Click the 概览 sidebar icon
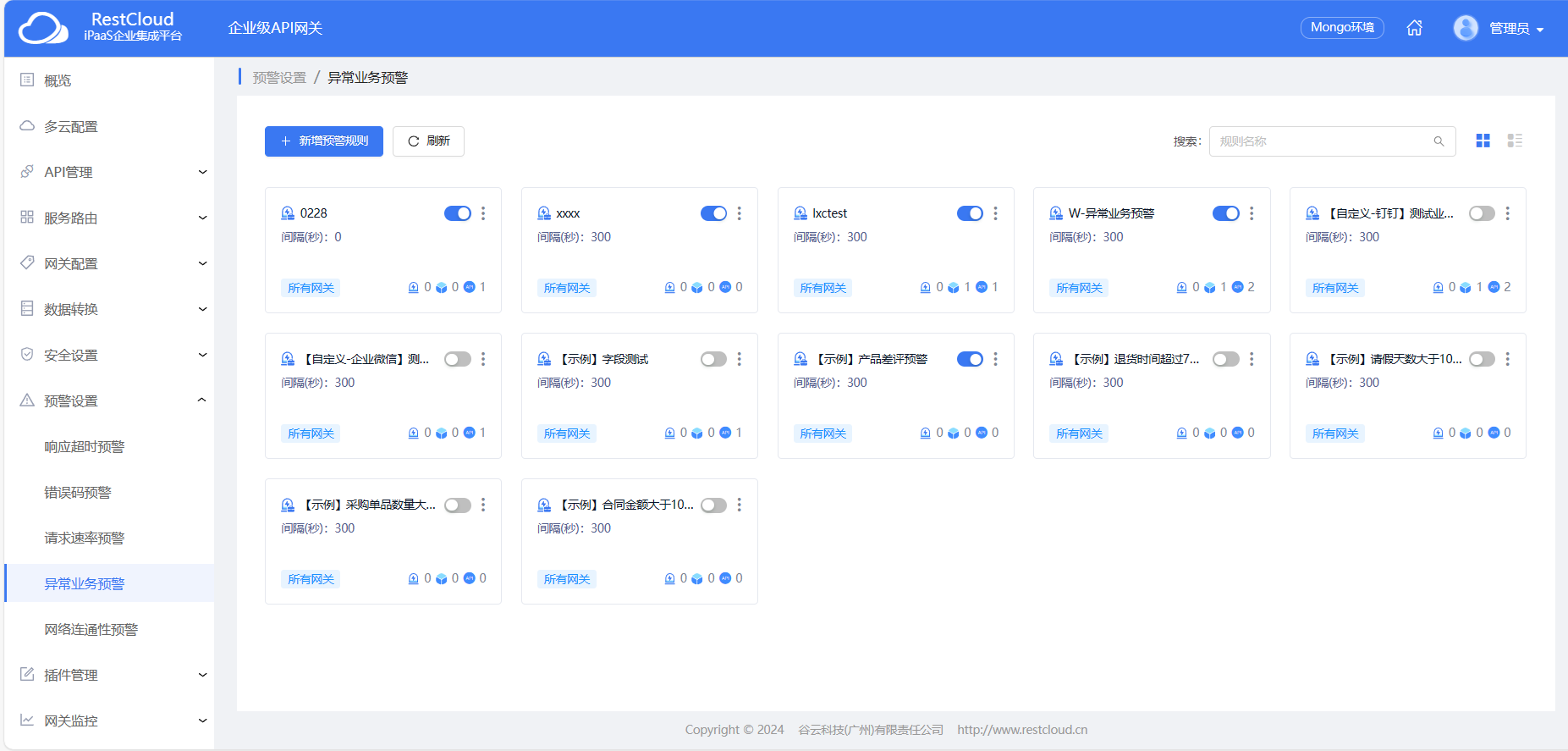Viewport: 1568px width, 751px height. (27, 80)
